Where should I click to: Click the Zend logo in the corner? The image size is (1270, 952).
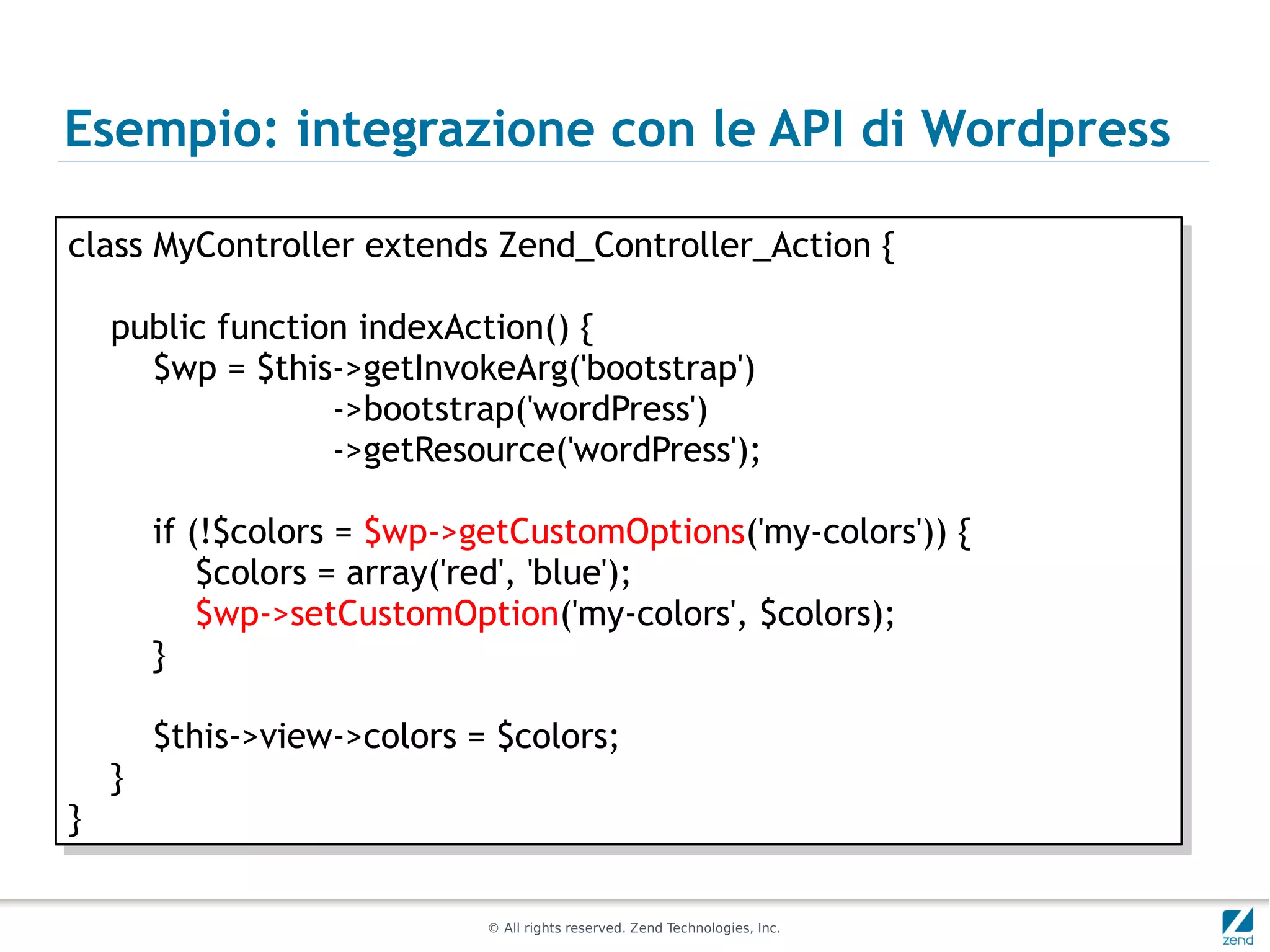[x=1237, y=926]
